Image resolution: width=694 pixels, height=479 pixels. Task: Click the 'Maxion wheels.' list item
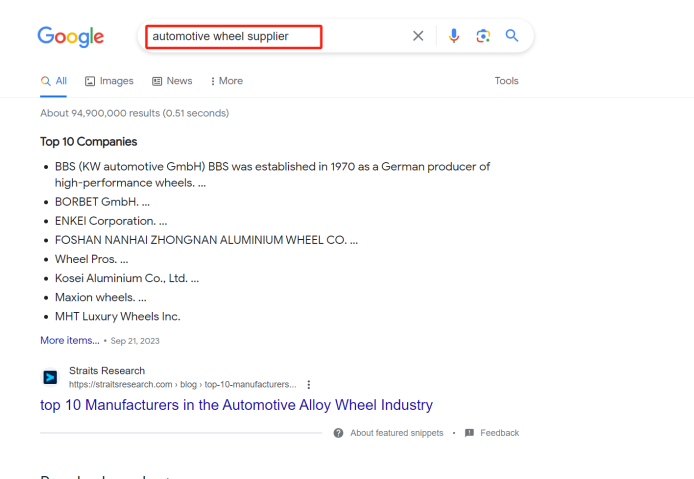click(100, 297)
